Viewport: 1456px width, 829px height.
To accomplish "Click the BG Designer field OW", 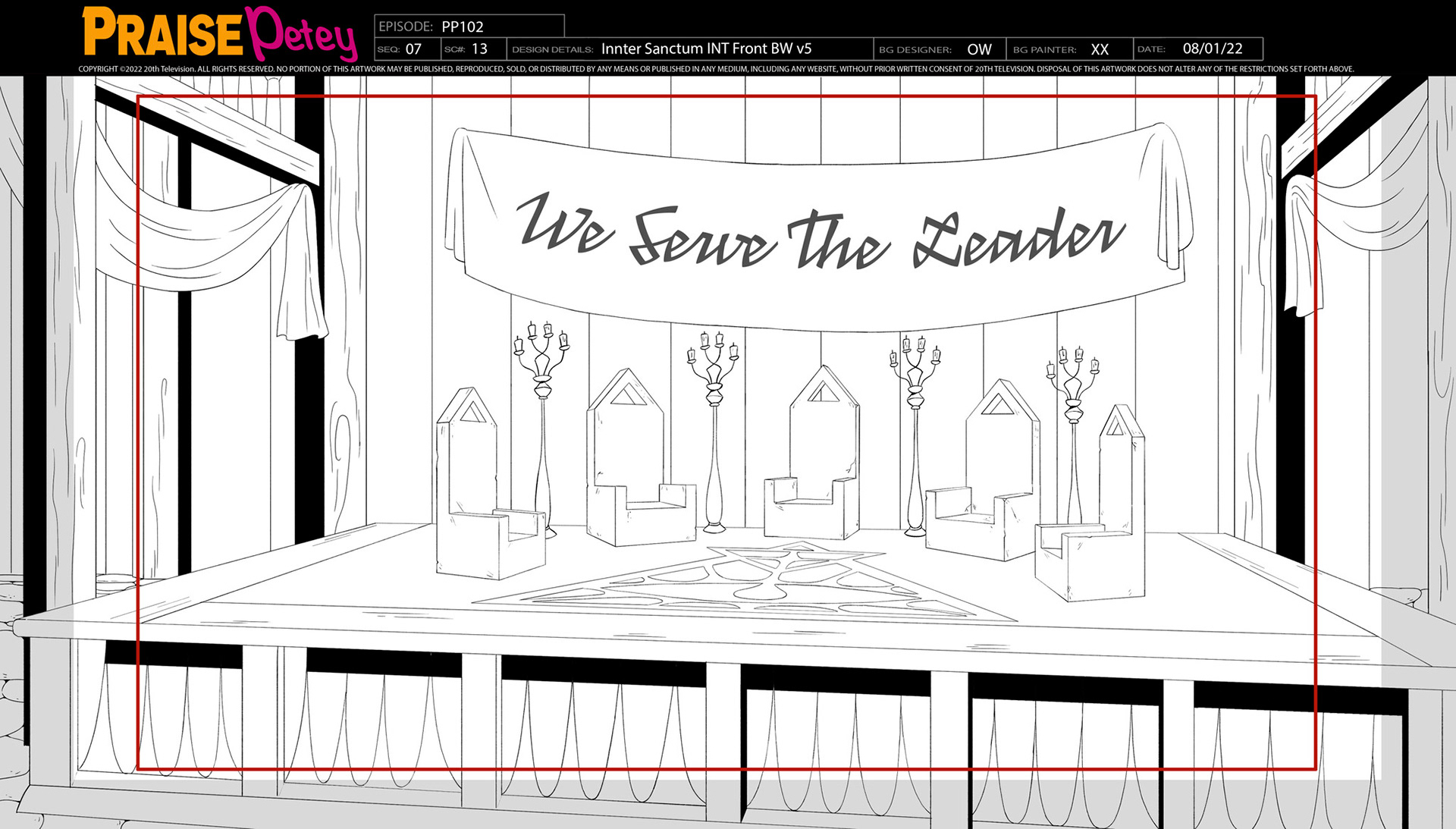I will pyautogui.click(x=978, y=49).
